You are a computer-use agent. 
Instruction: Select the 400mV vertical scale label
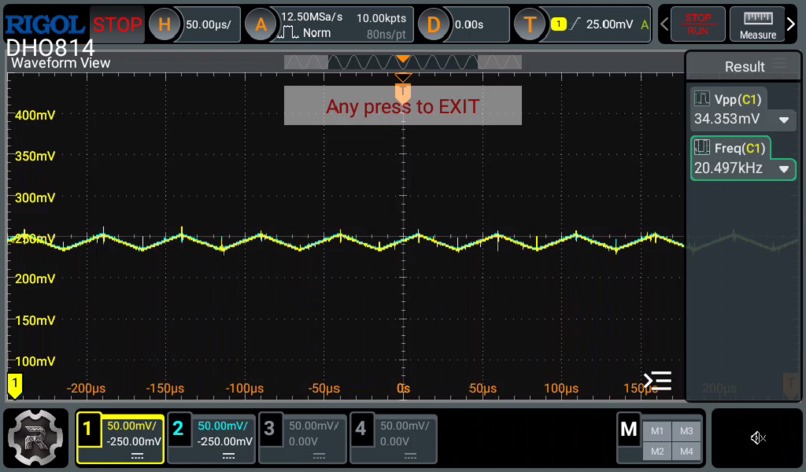point(34,115)
